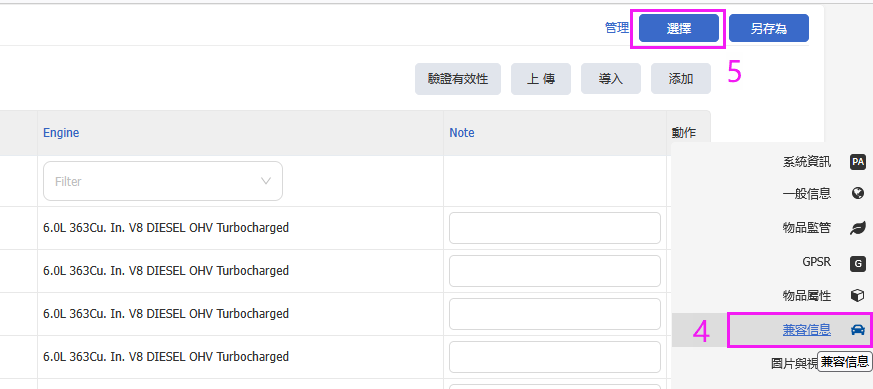
Task: Click the 驗證有效性 button
Action: [458, 78]
